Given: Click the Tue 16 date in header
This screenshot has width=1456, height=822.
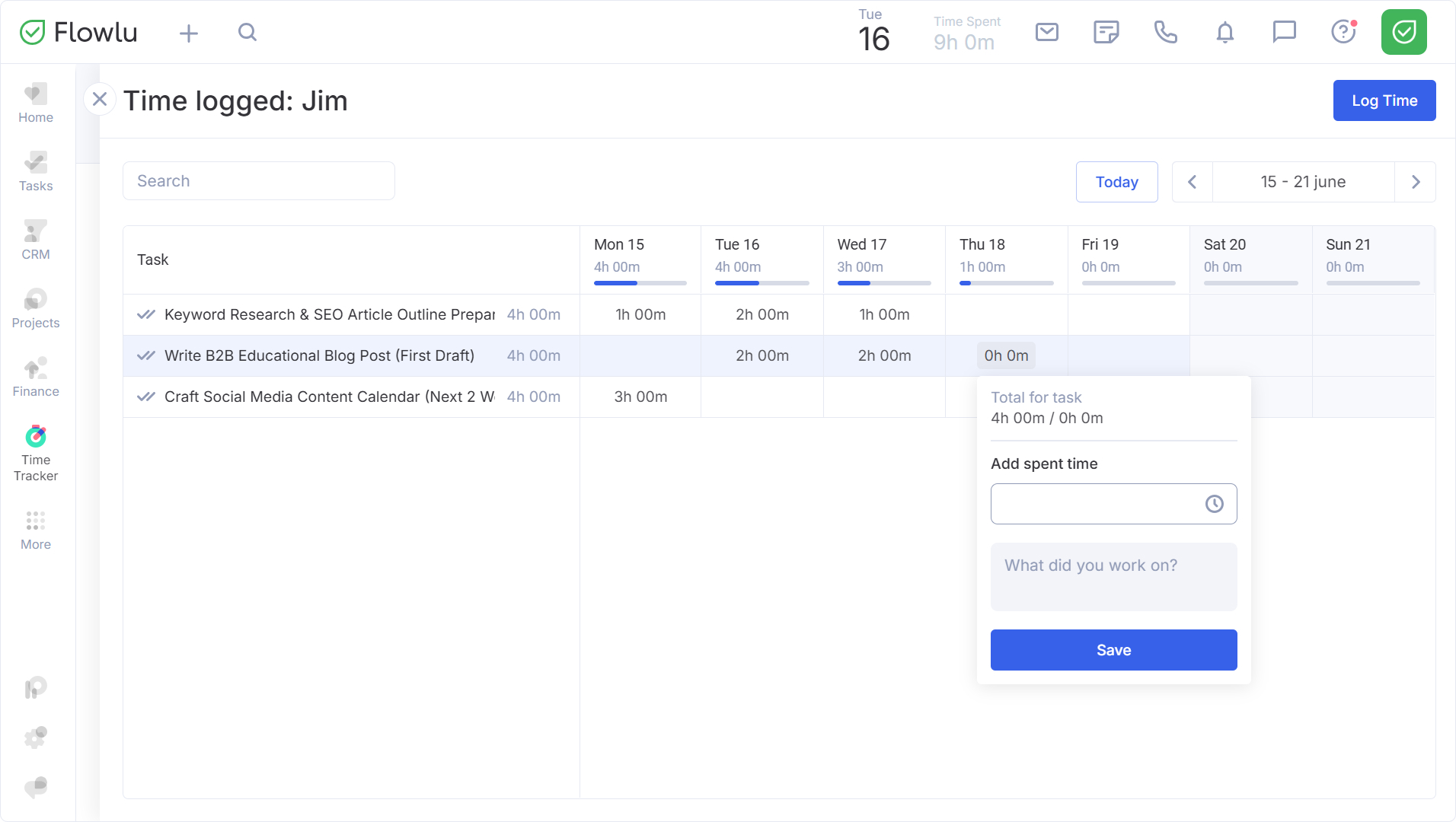Looking at the screenshot, I should pos(873,32).
